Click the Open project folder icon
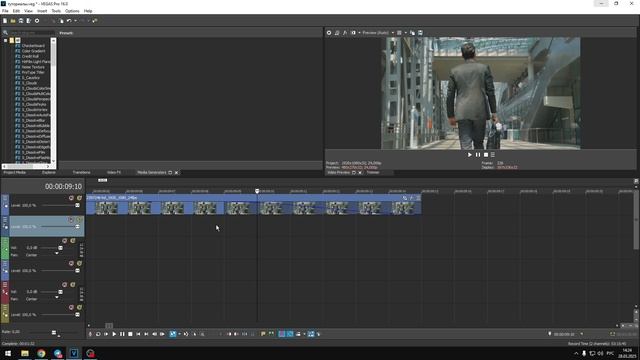 click(x=13, y=21)
